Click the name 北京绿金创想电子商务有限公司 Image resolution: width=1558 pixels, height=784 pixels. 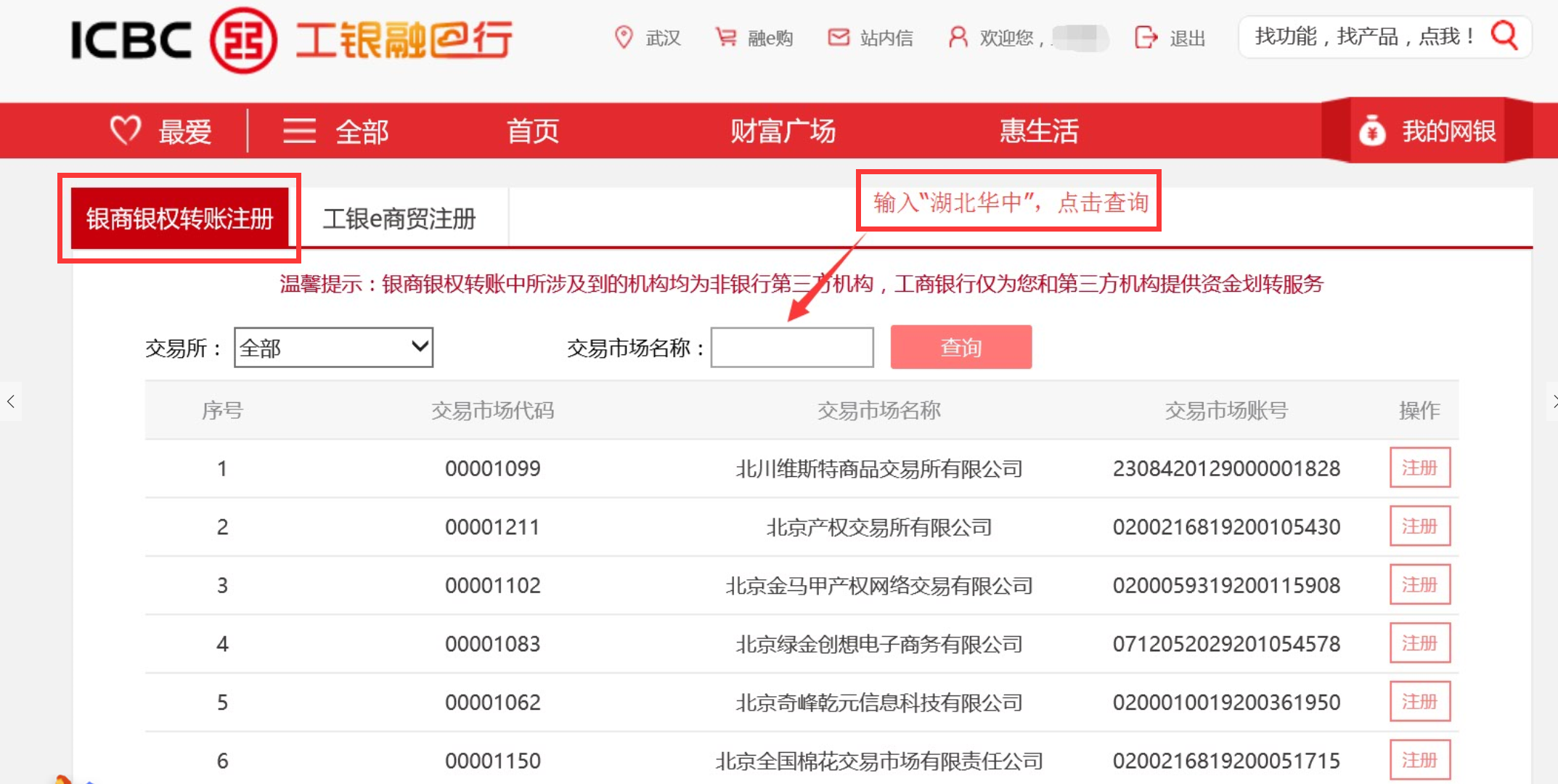pos(879,645)
